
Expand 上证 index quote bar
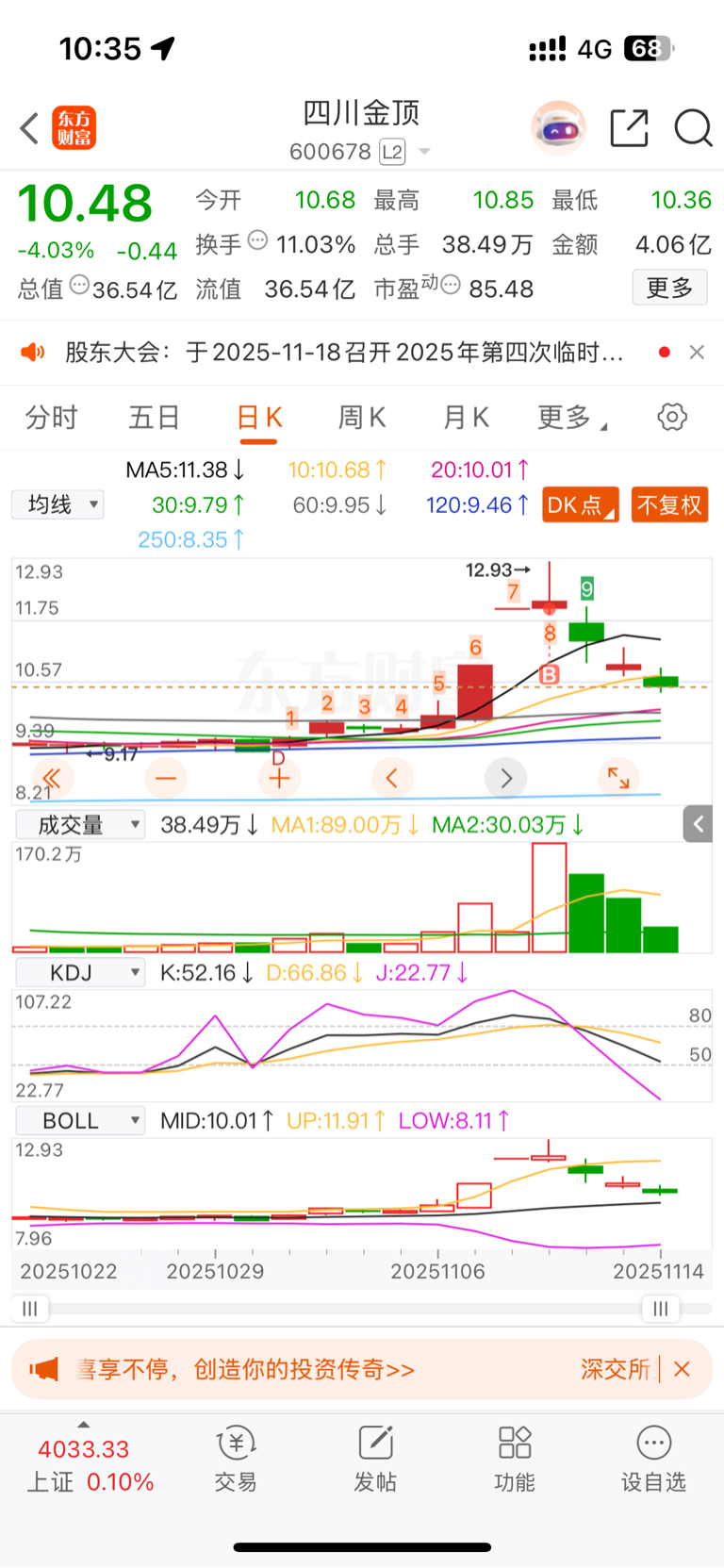90,1464
